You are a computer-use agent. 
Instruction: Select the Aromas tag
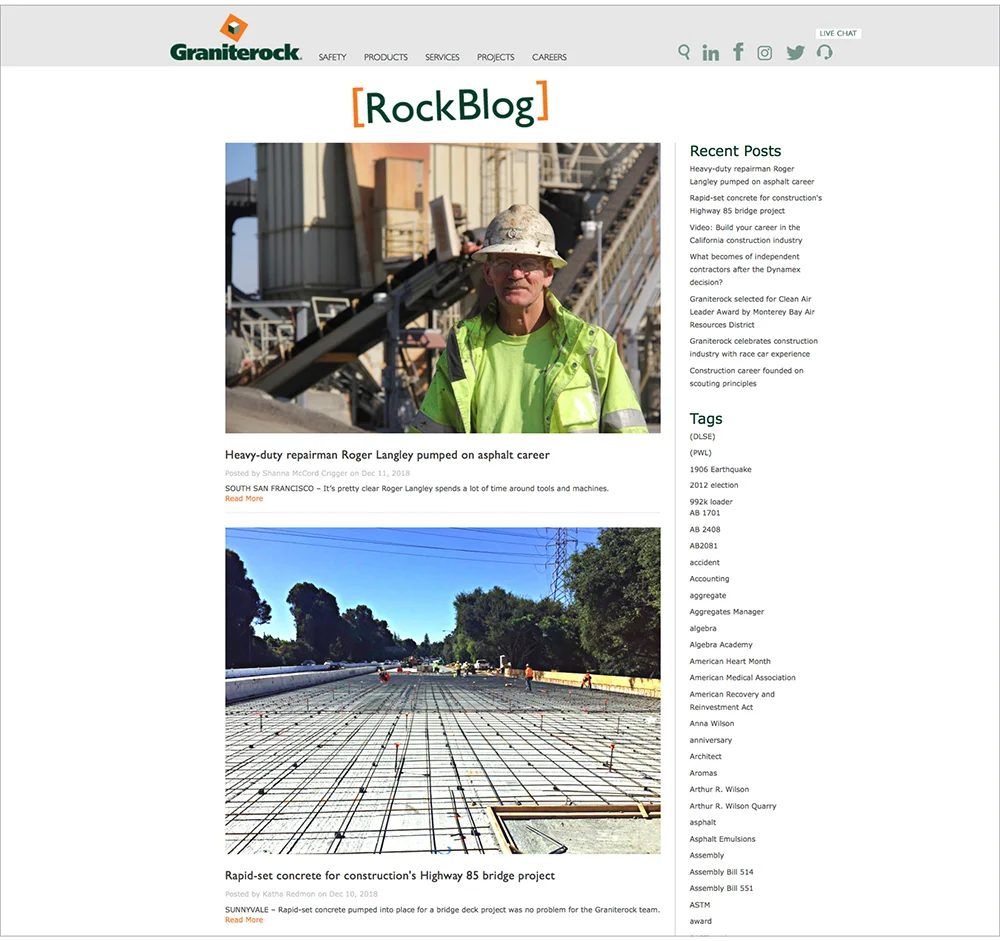pos(703,773)
